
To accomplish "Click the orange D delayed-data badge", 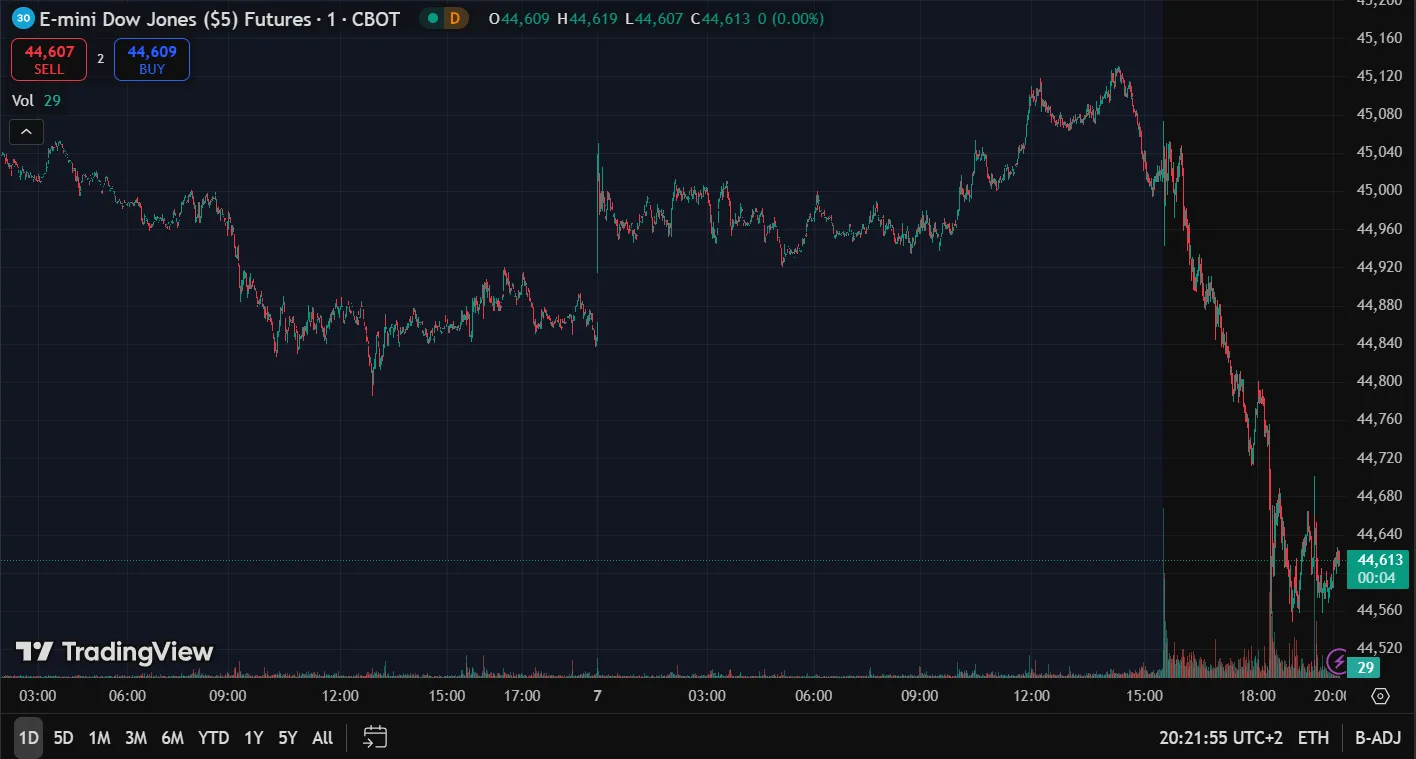I will point(455,18).
